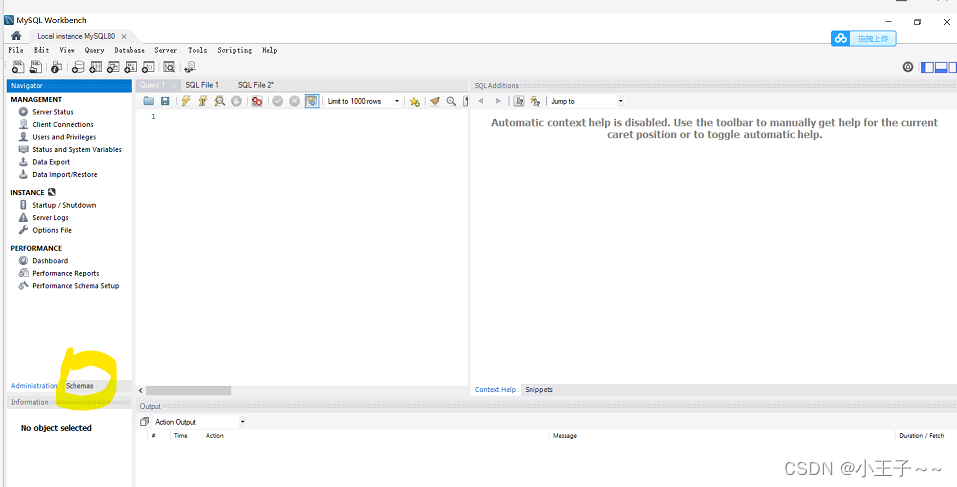The height and width of the screenshot is (487, 957).
Task: Open Startup / Shutdown
Action: 63,205
